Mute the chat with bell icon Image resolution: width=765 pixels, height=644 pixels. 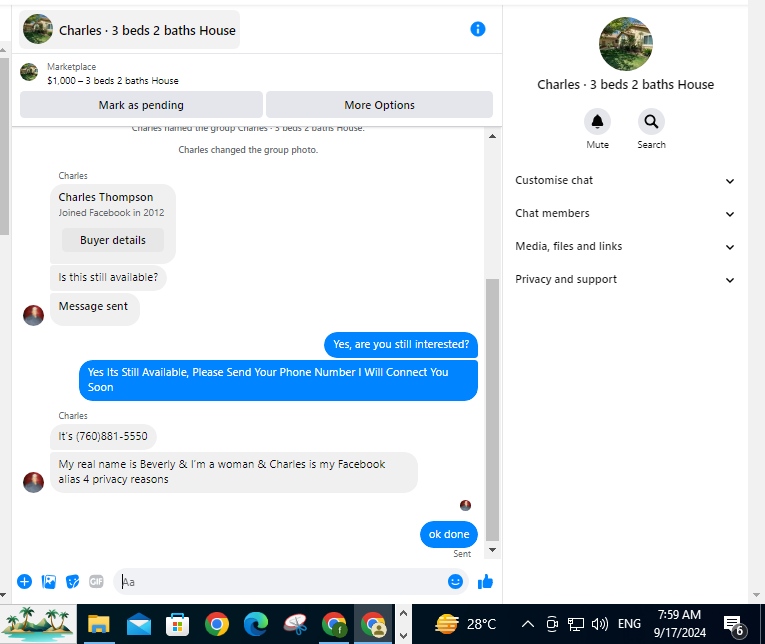597,121
